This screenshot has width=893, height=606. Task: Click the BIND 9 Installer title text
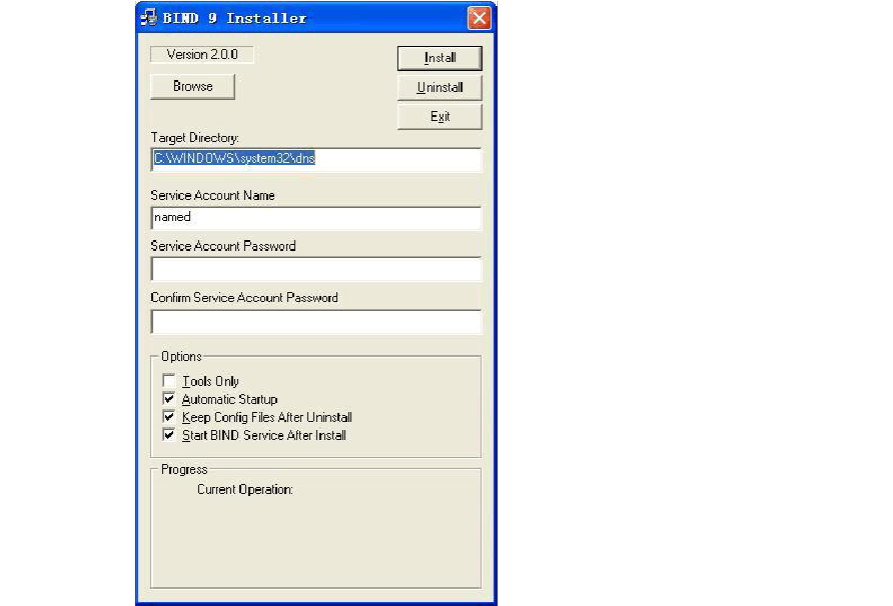point(236,18)
